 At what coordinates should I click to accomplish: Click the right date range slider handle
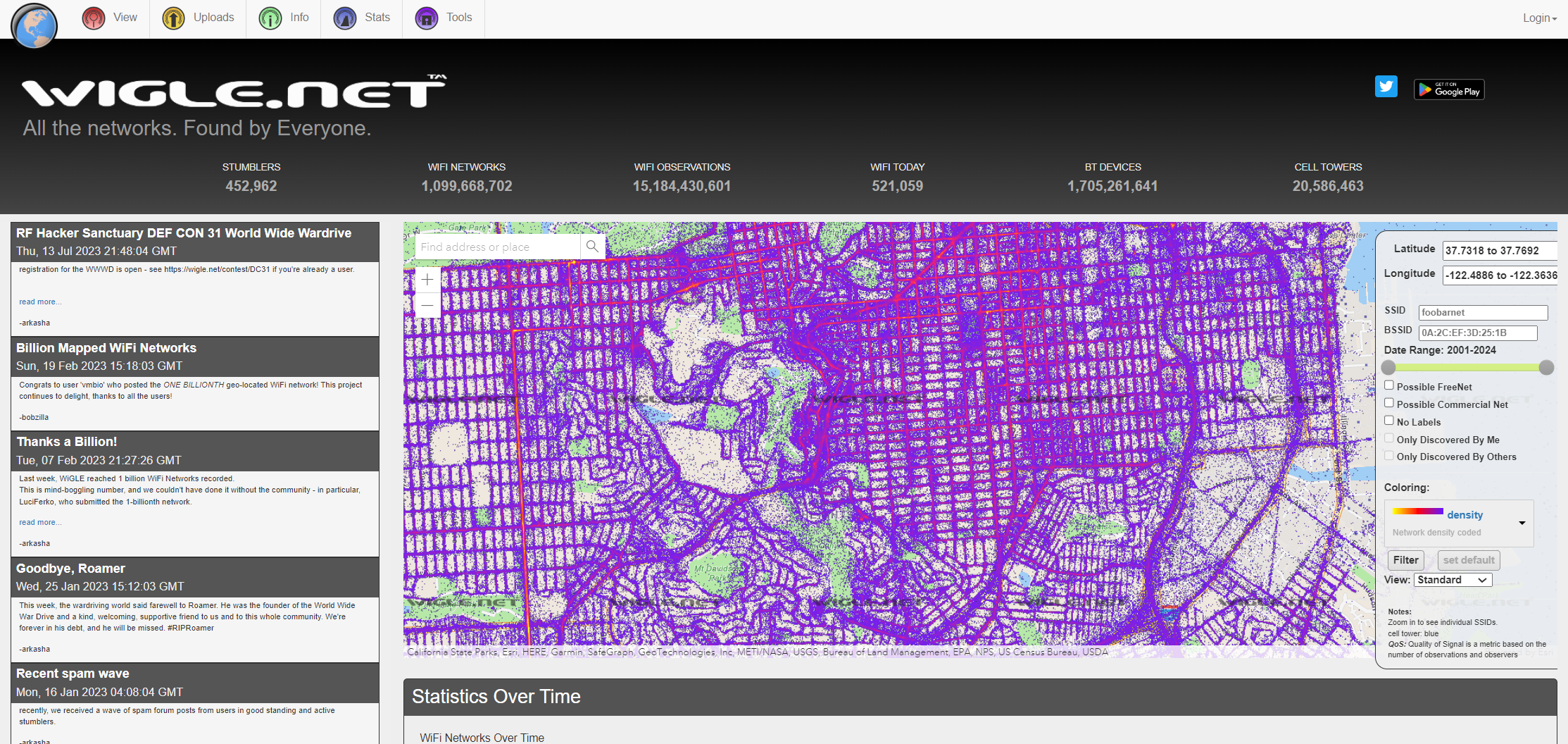click(1546, 367)
